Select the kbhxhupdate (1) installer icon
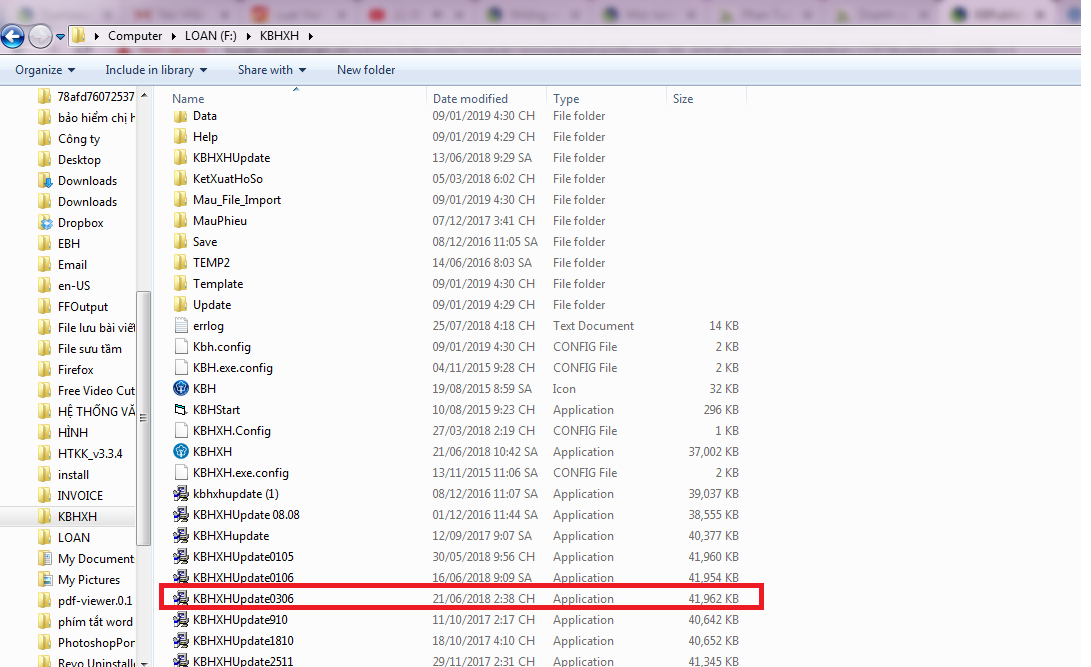Screen dimensions: 1091x667 (181, 494)
